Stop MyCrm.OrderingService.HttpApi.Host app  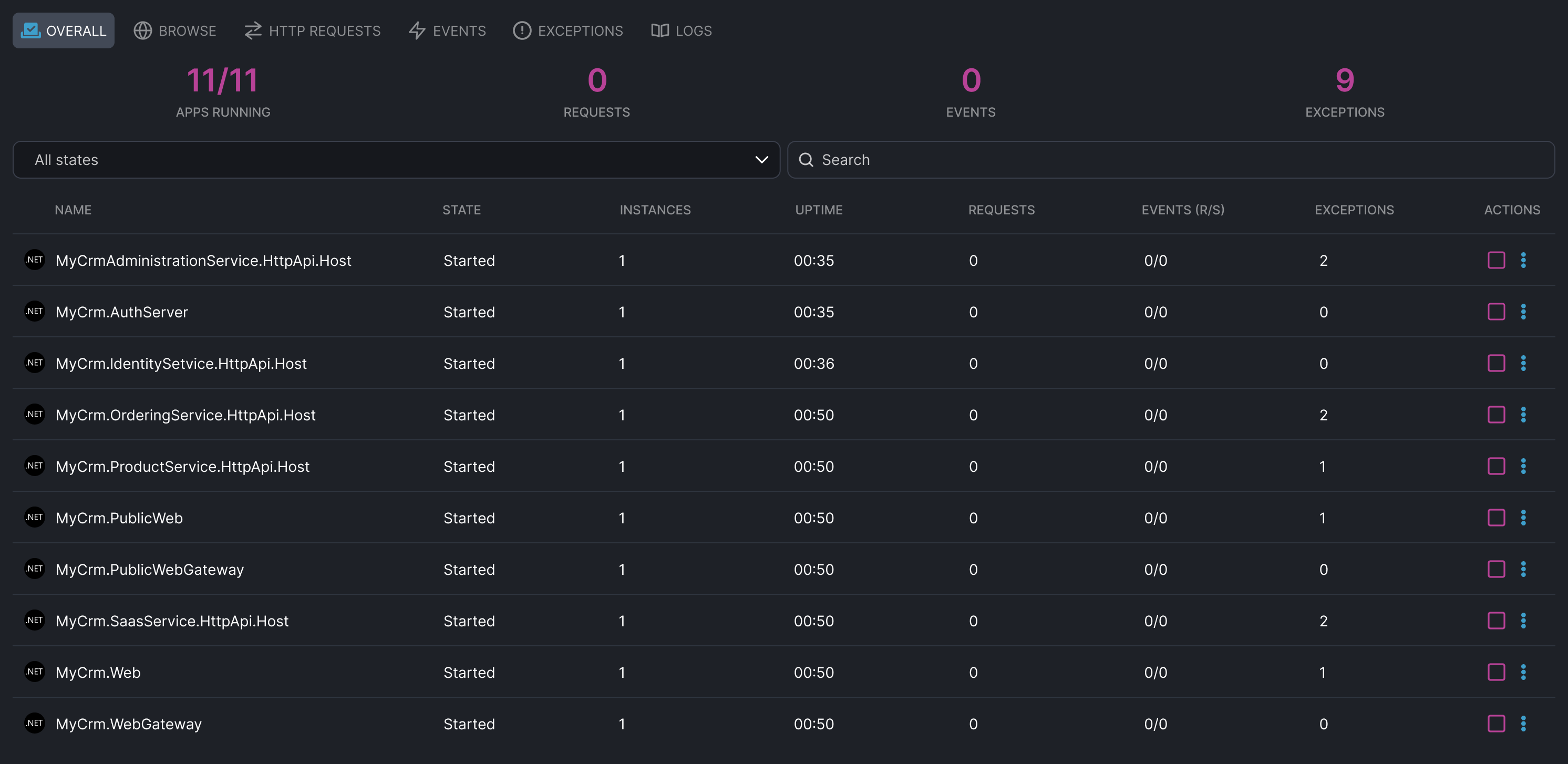click(1495, 415)
